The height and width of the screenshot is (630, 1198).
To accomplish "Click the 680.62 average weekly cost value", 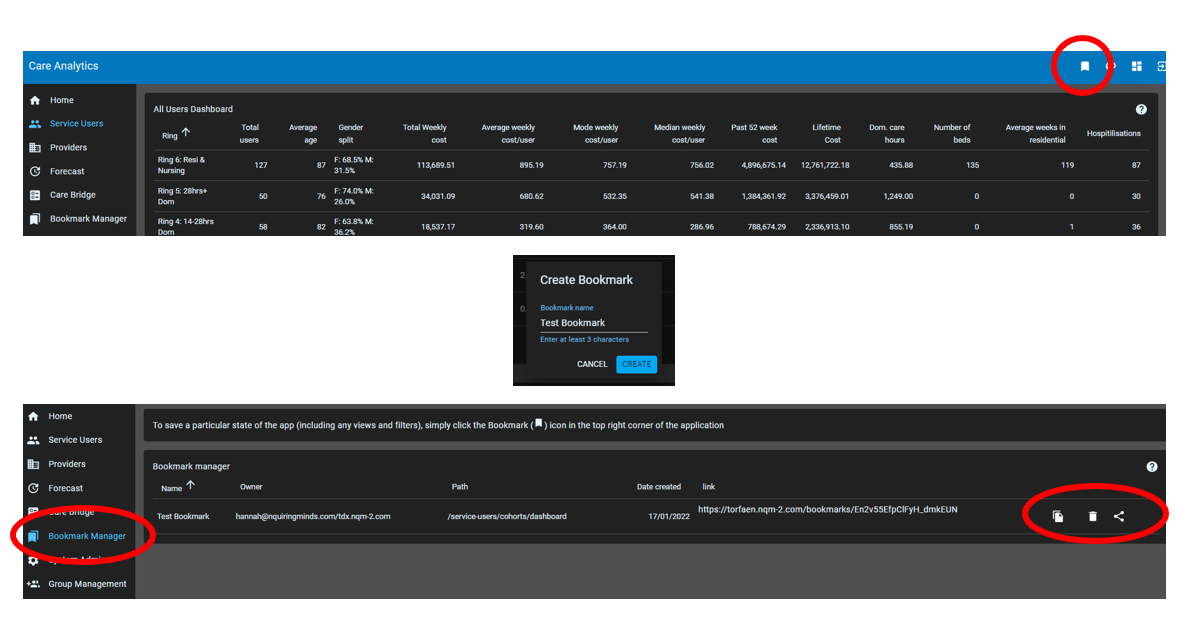I will click(532, 196).
